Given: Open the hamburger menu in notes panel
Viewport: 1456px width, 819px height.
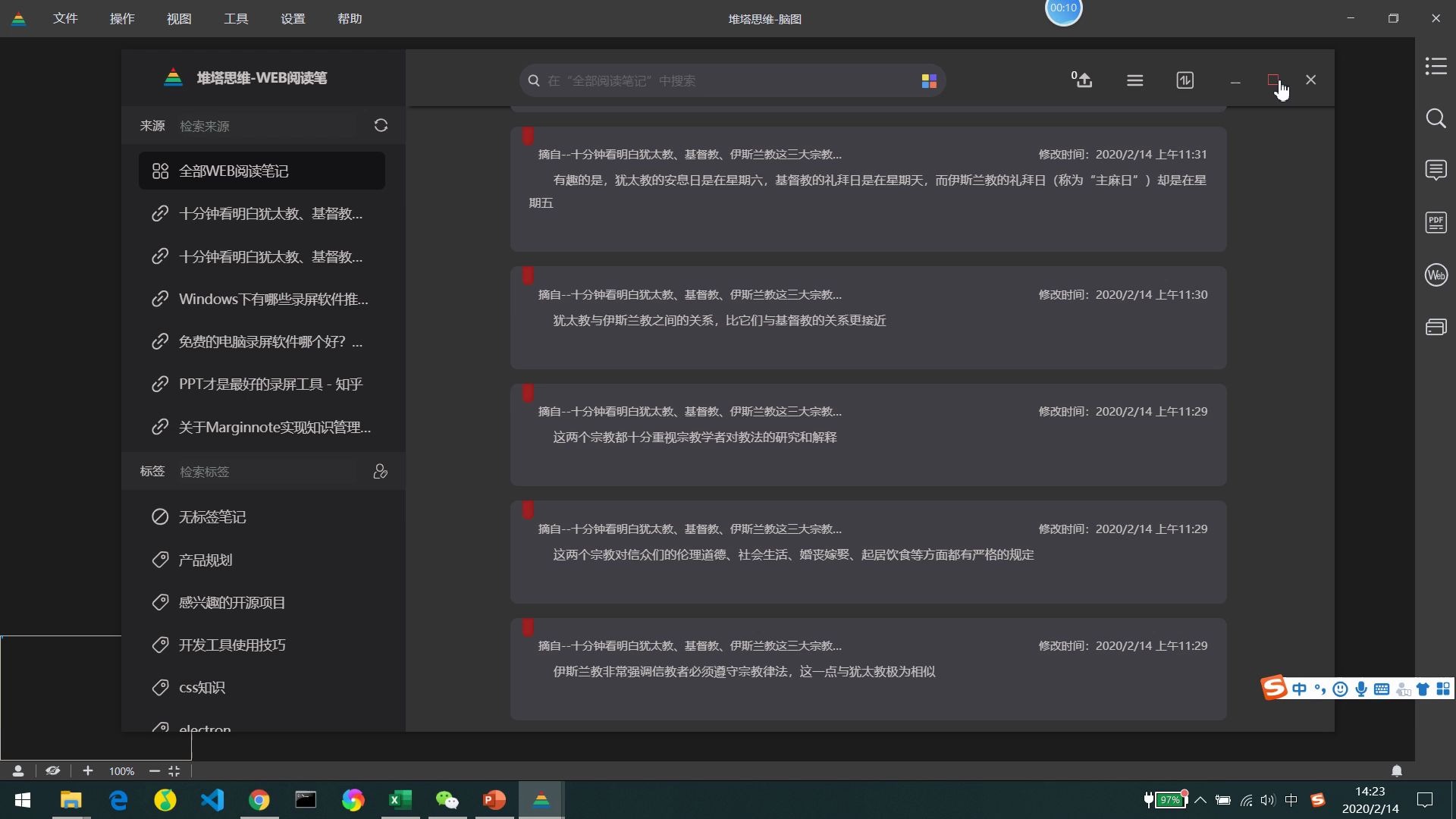Looking at the screenshot, I should click(x=1134, y=80).
